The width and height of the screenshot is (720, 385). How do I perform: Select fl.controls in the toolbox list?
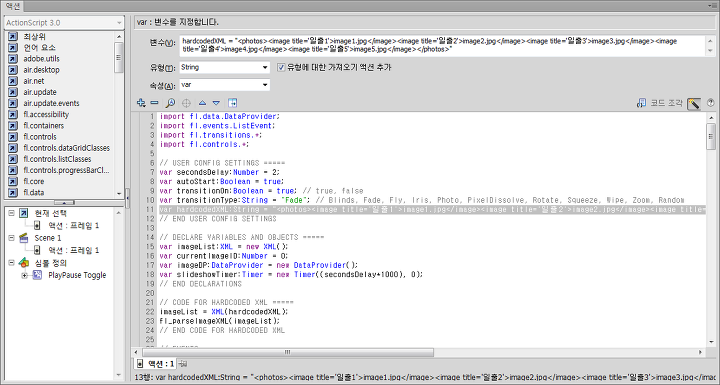(40, 137)
